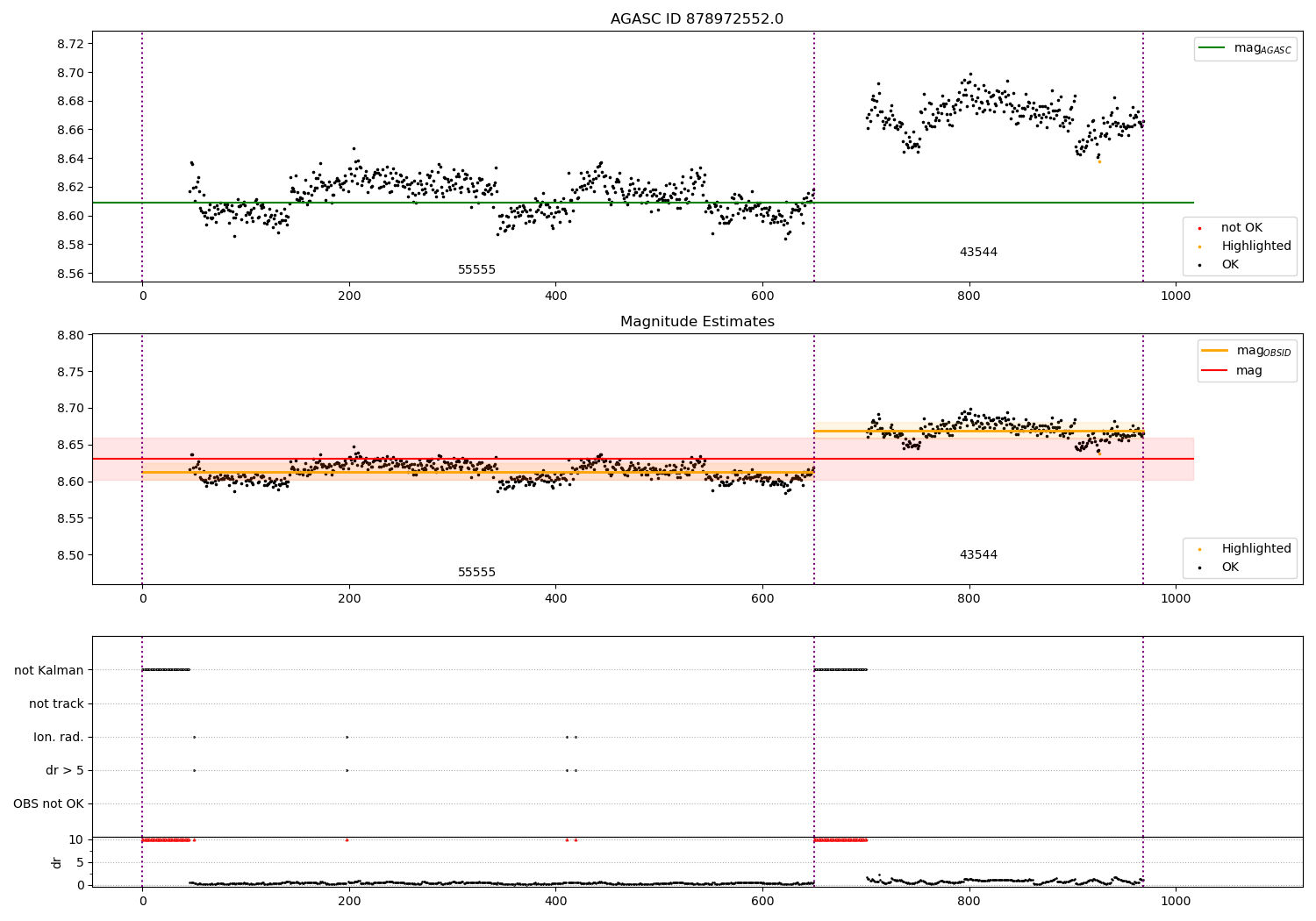Click the 8.58 y-axis tick label

pyautogui.click(x=69, y=245)
